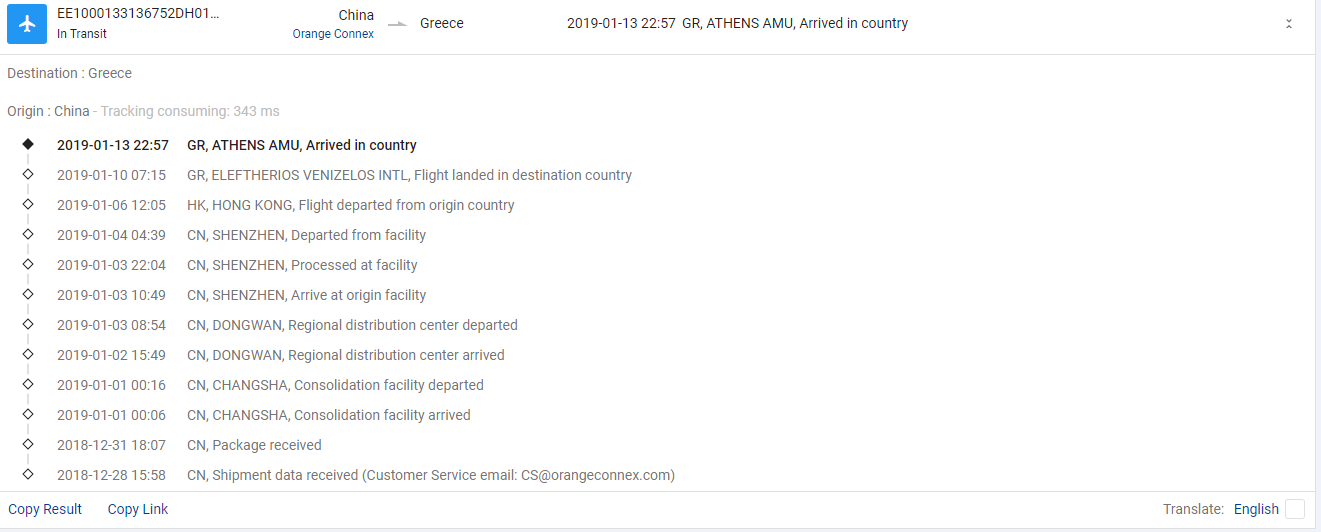
Task: Click the diamond marker for Shenzhen Processed at facility
Action: (x=28, y=264)
